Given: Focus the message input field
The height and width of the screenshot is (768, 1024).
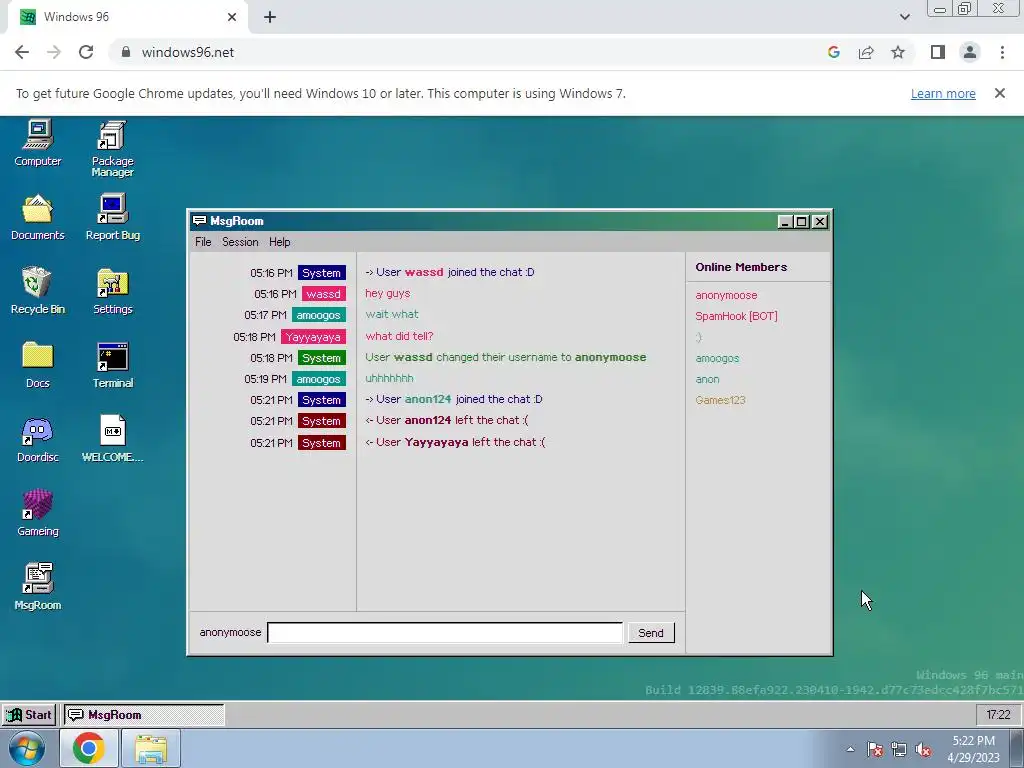Looking at the screenshot, I should coord(445,633).
